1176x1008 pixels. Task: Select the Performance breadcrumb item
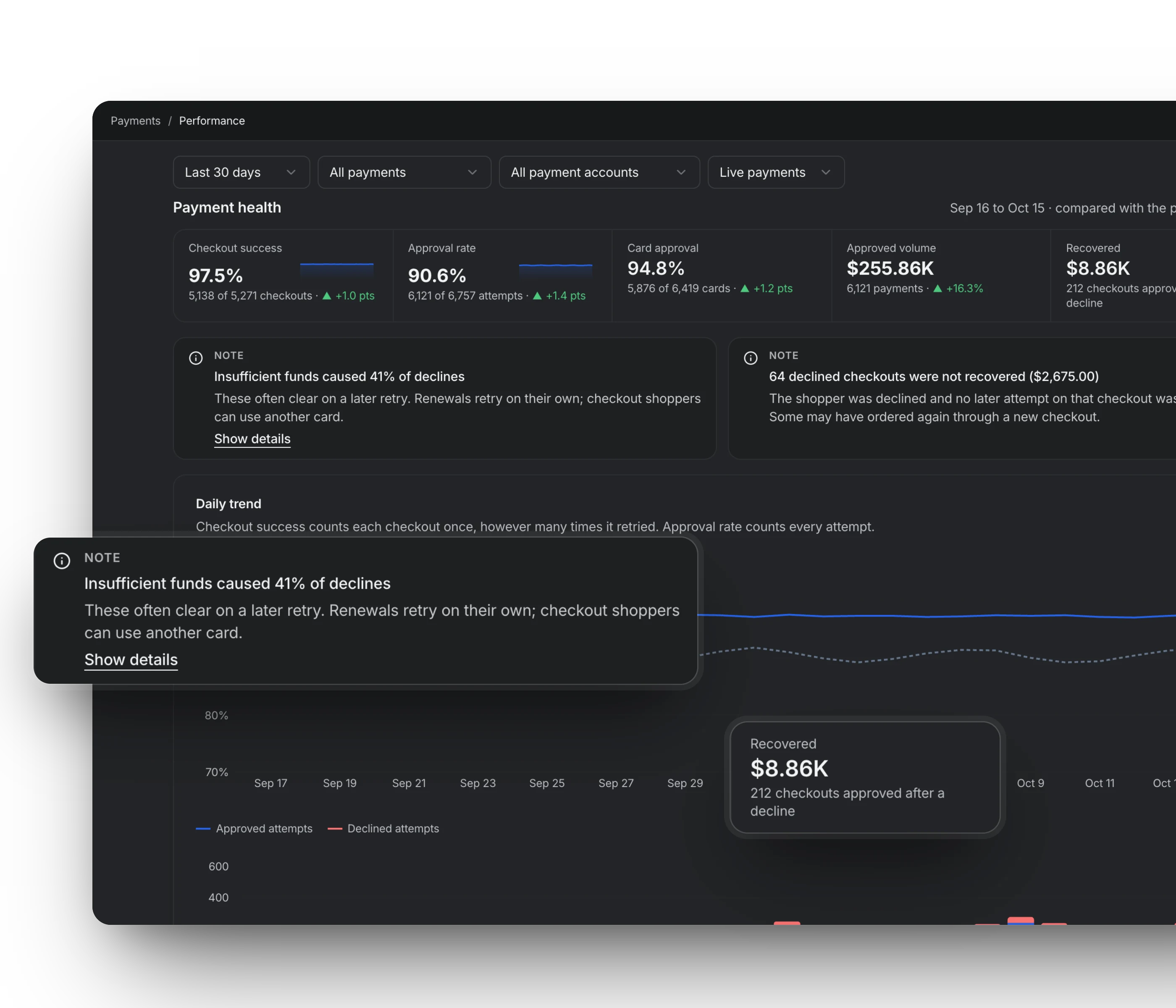tap(212, 121)
